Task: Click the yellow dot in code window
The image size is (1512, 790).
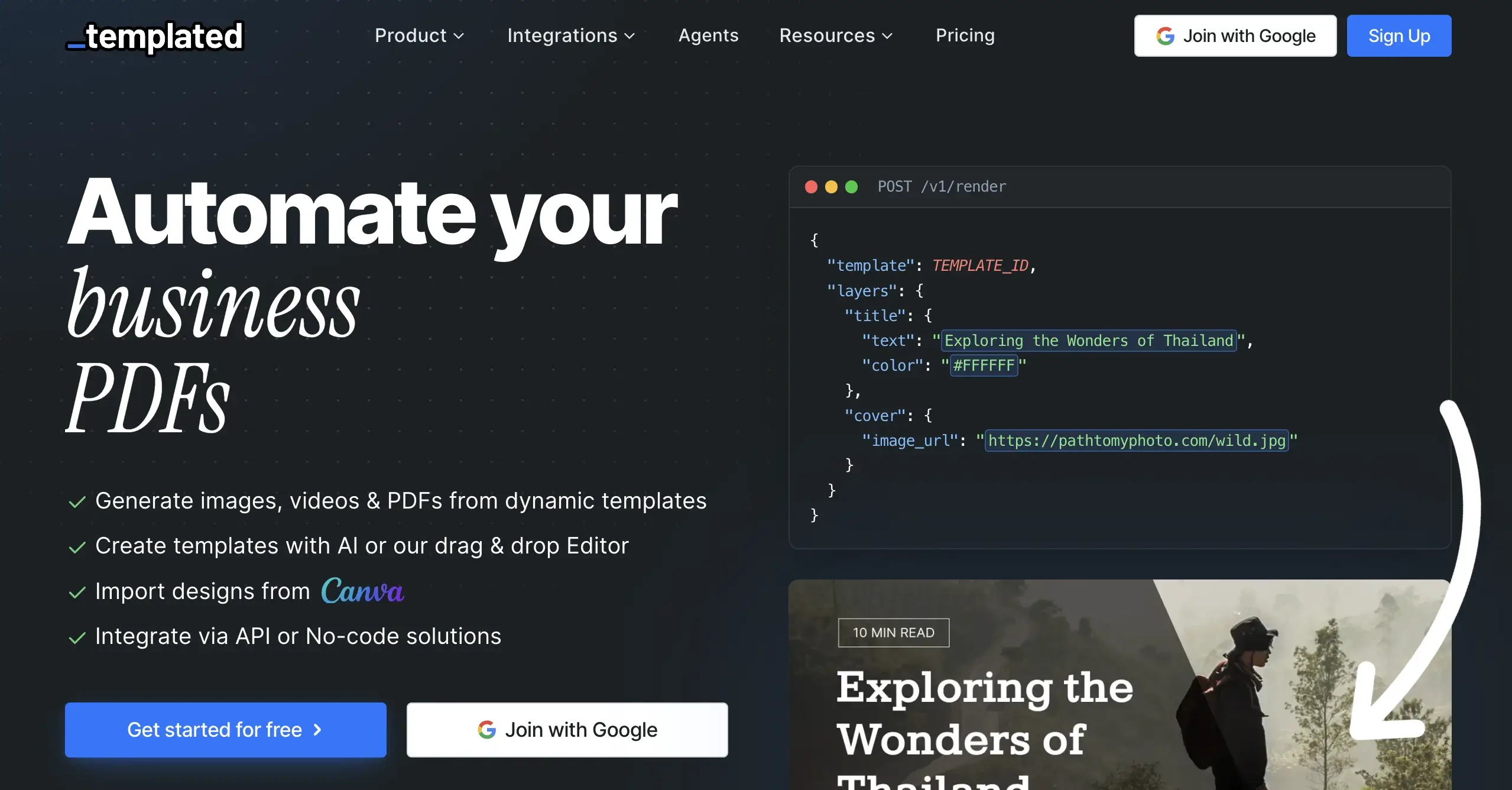Action: pos(831,187)
